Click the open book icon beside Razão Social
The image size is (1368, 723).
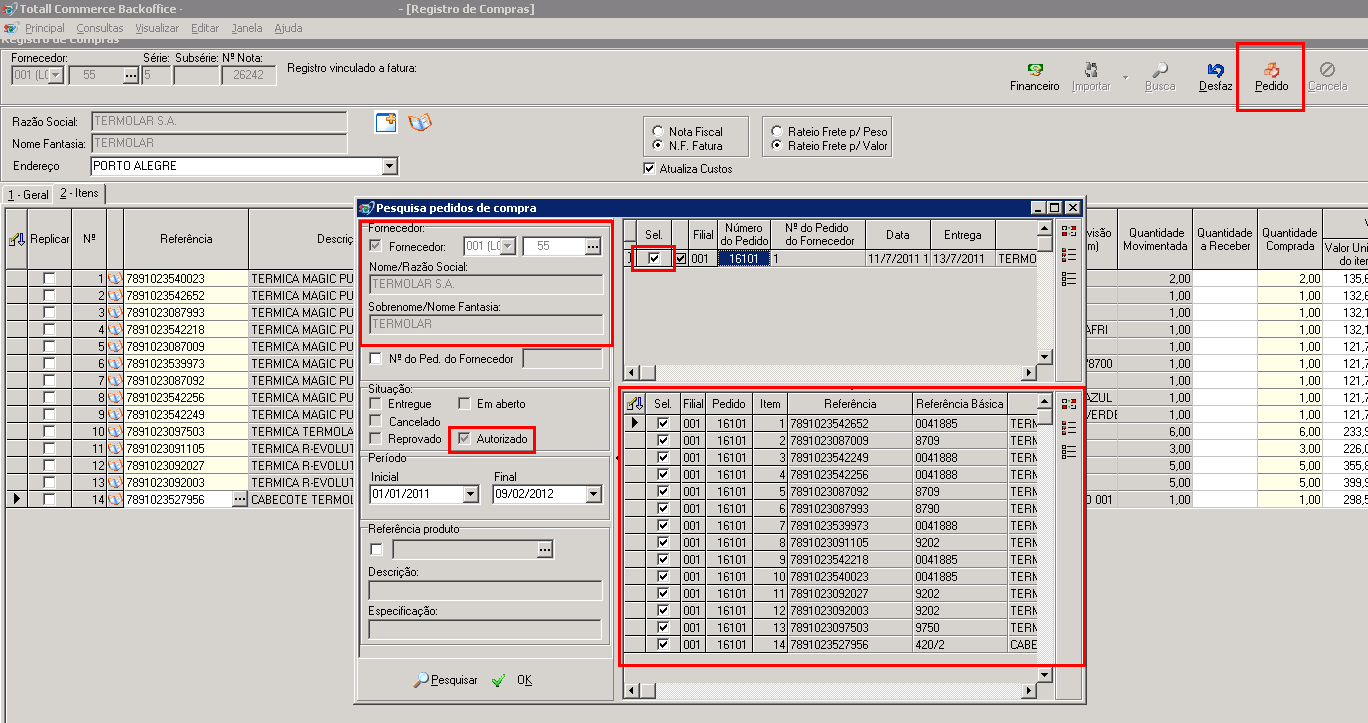coord(420,122)
